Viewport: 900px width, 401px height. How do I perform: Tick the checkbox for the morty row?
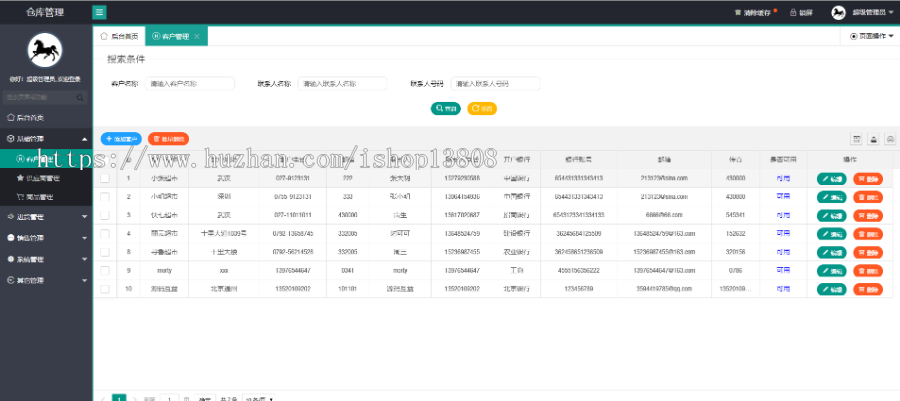point(104,270)
